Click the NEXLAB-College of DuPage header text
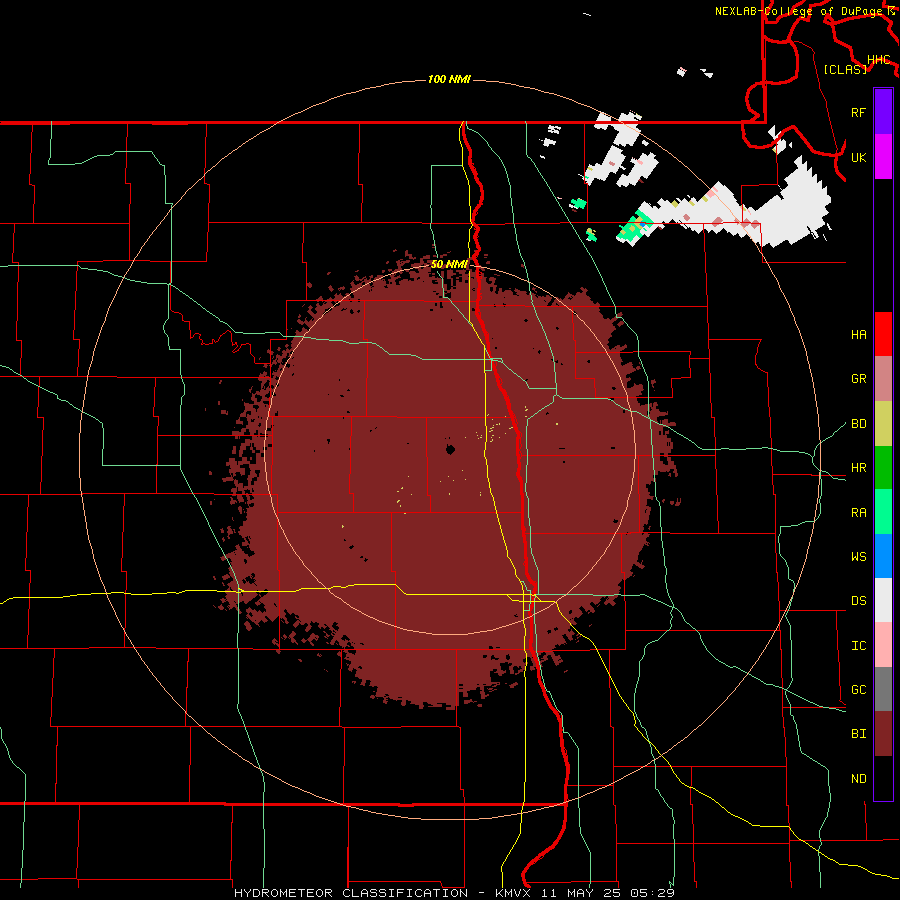Screen dimensions: 900x900 [x=800, y=11]
